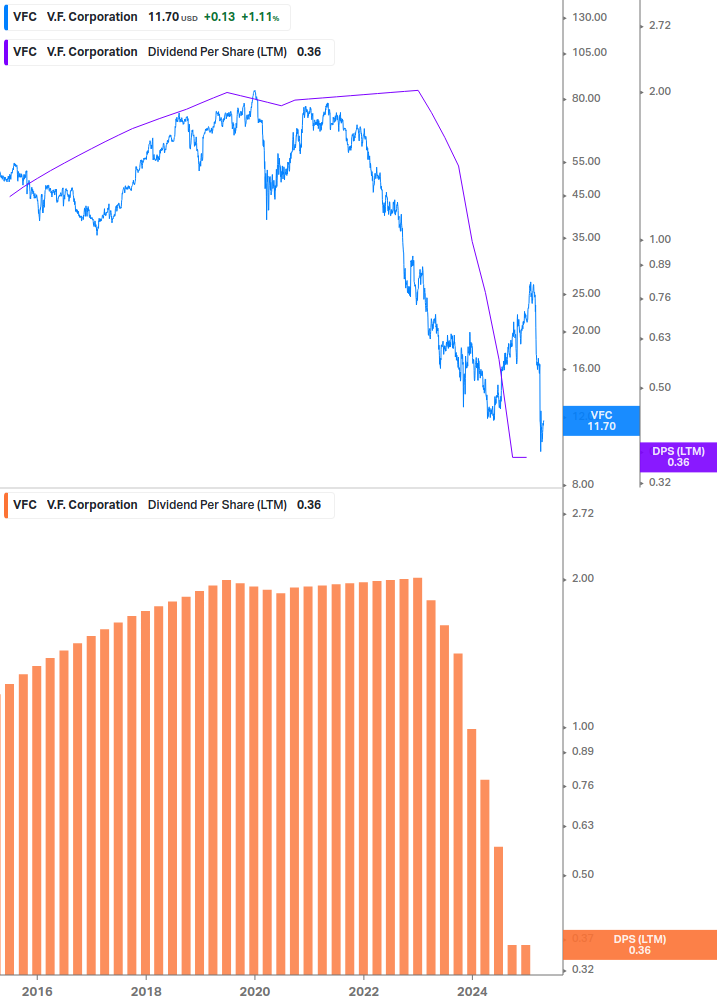The image size is (717, 1005).
Task: Click the purple Dividend Per Share legend
Action: [169, 52]
